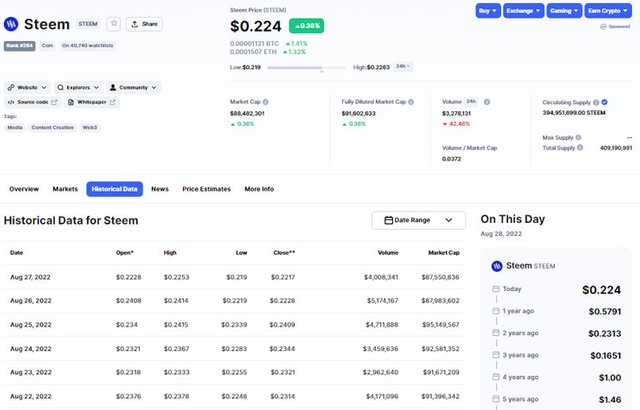Image resolution: width=640 pixels, height=410 pixels.
Task: Click the Sponsored label icon
Action: 603,27
